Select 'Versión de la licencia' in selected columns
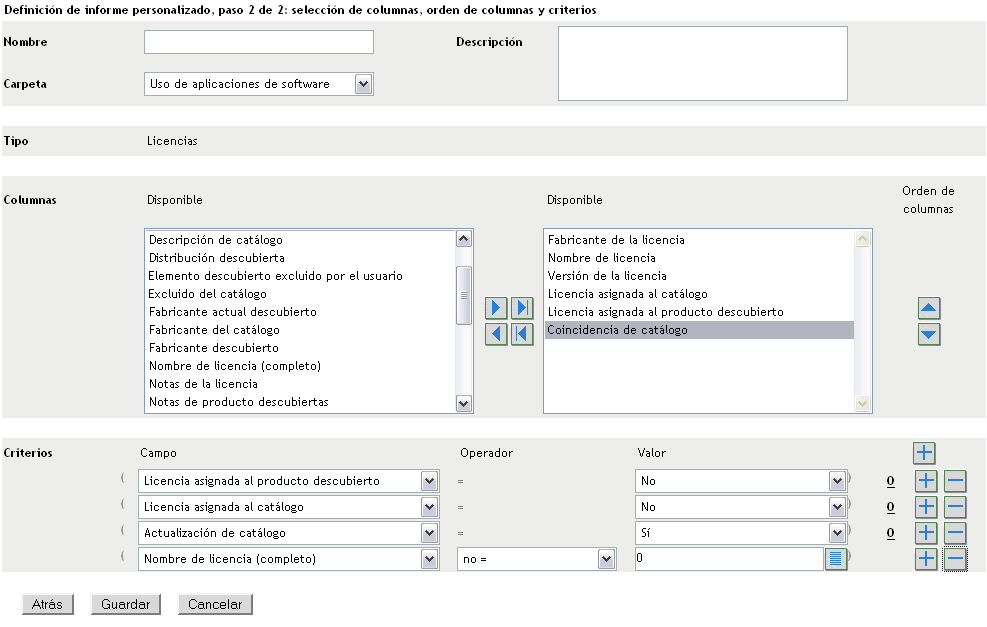 click(x=607, y=276)
